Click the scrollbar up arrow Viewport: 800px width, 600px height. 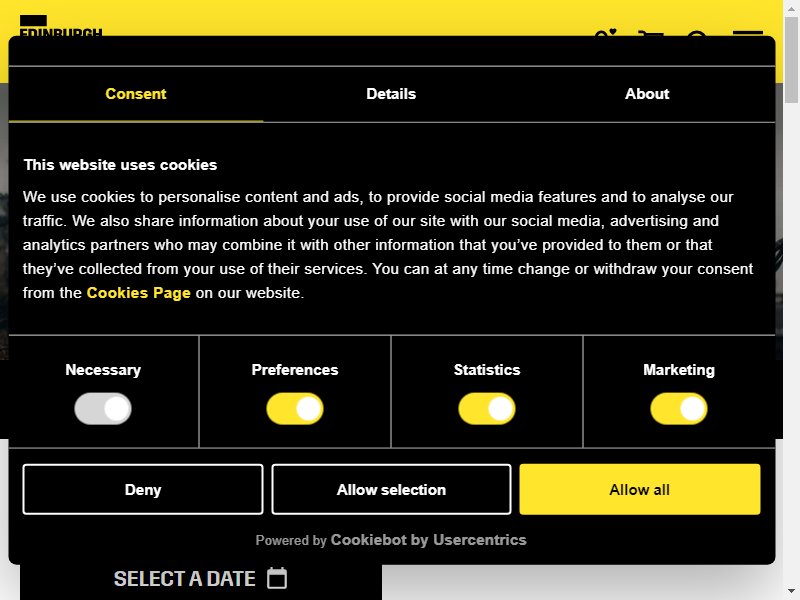[x=791, y=8]
